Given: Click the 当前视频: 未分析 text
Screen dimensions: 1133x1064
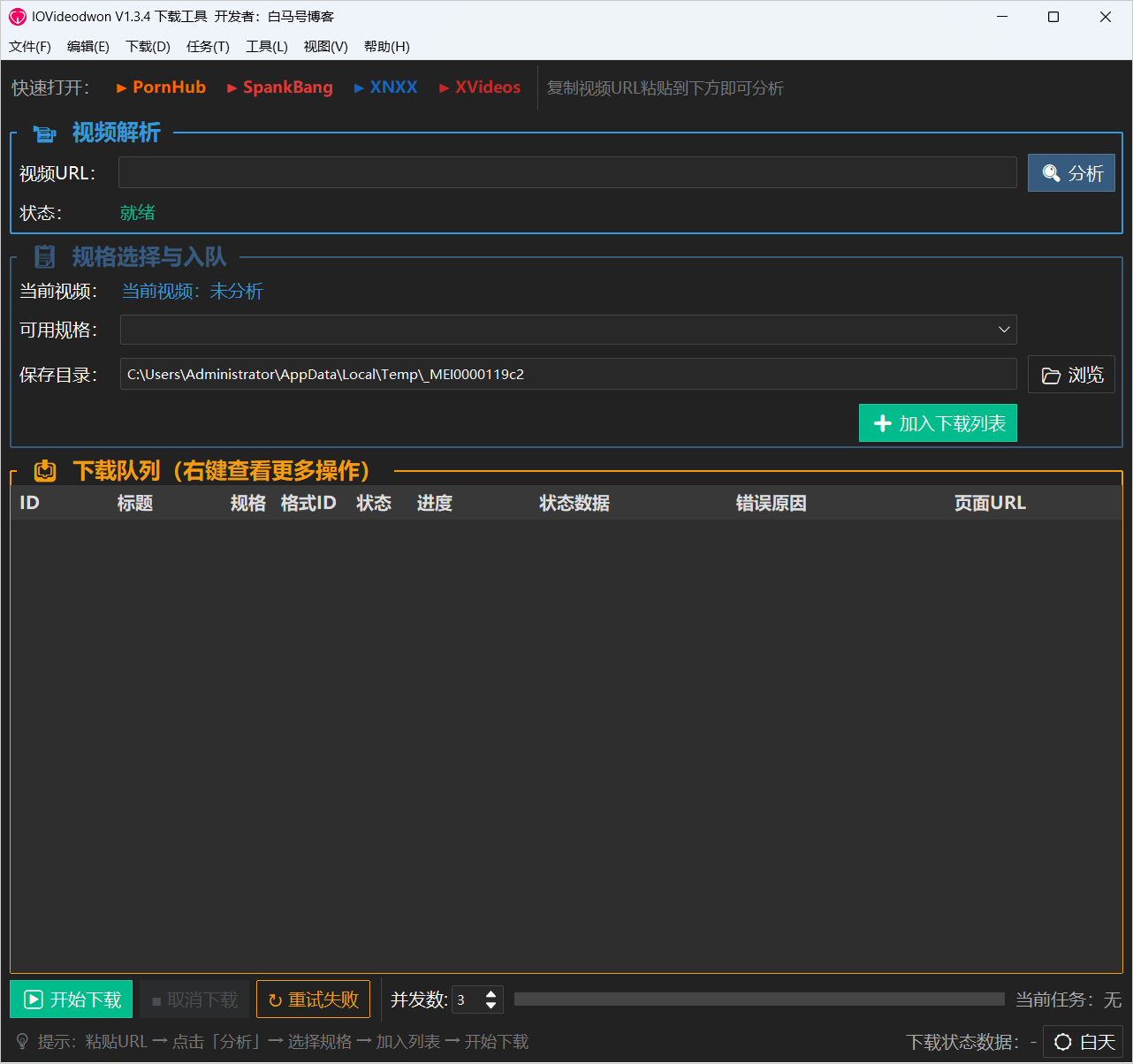Looking at the screenshot, I should (193, 291).
